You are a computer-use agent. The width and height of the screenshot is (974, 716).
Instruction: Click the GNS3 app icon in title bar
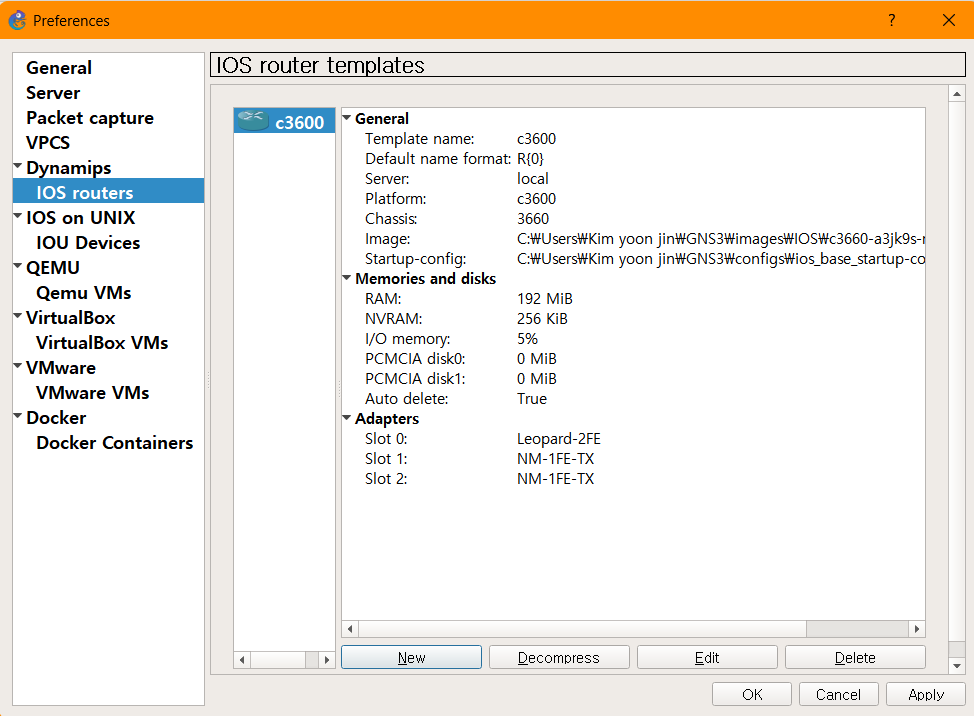(x=17, y=20)
